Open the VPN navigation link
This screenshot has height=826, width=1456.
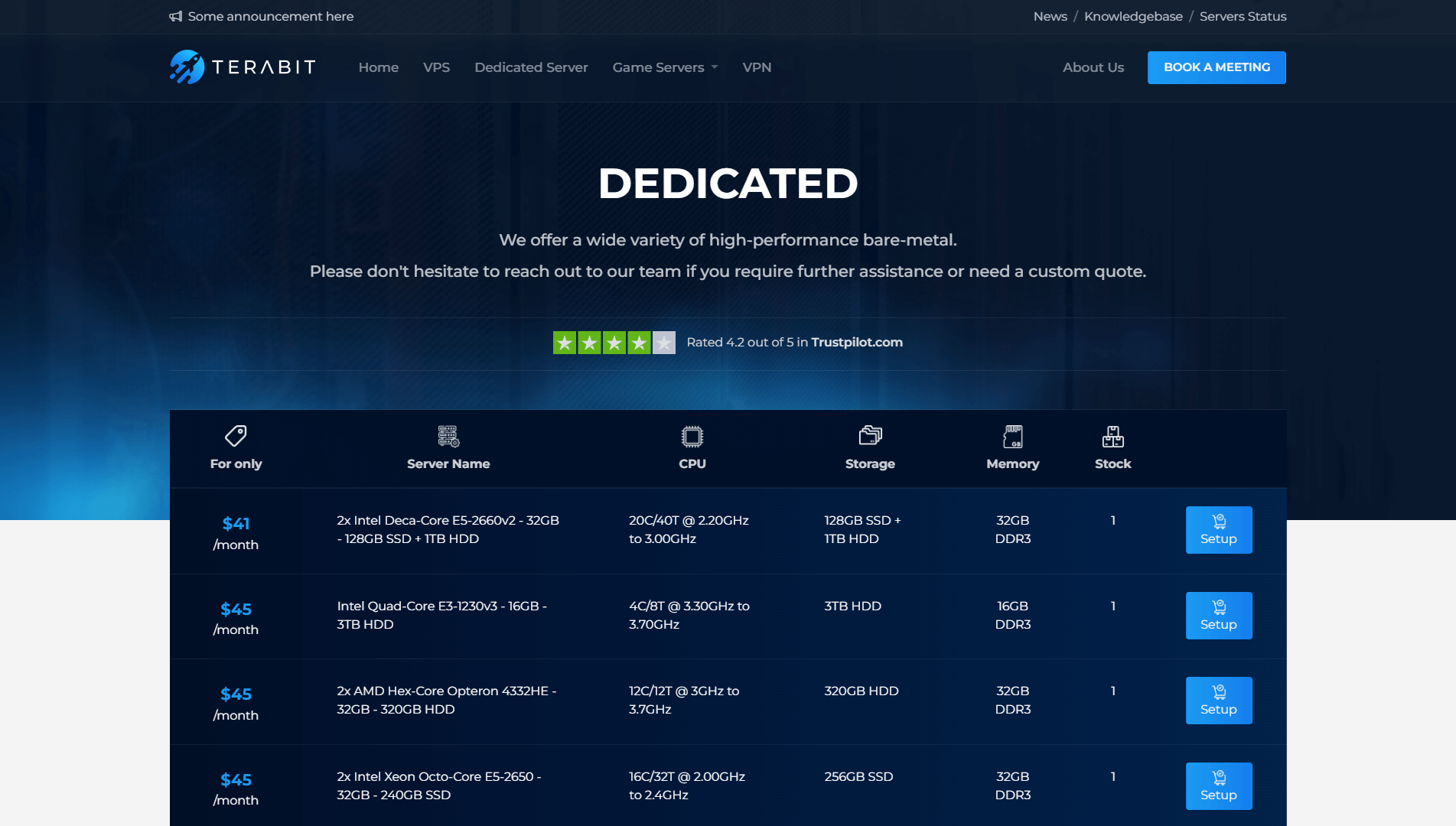point(757,67)
